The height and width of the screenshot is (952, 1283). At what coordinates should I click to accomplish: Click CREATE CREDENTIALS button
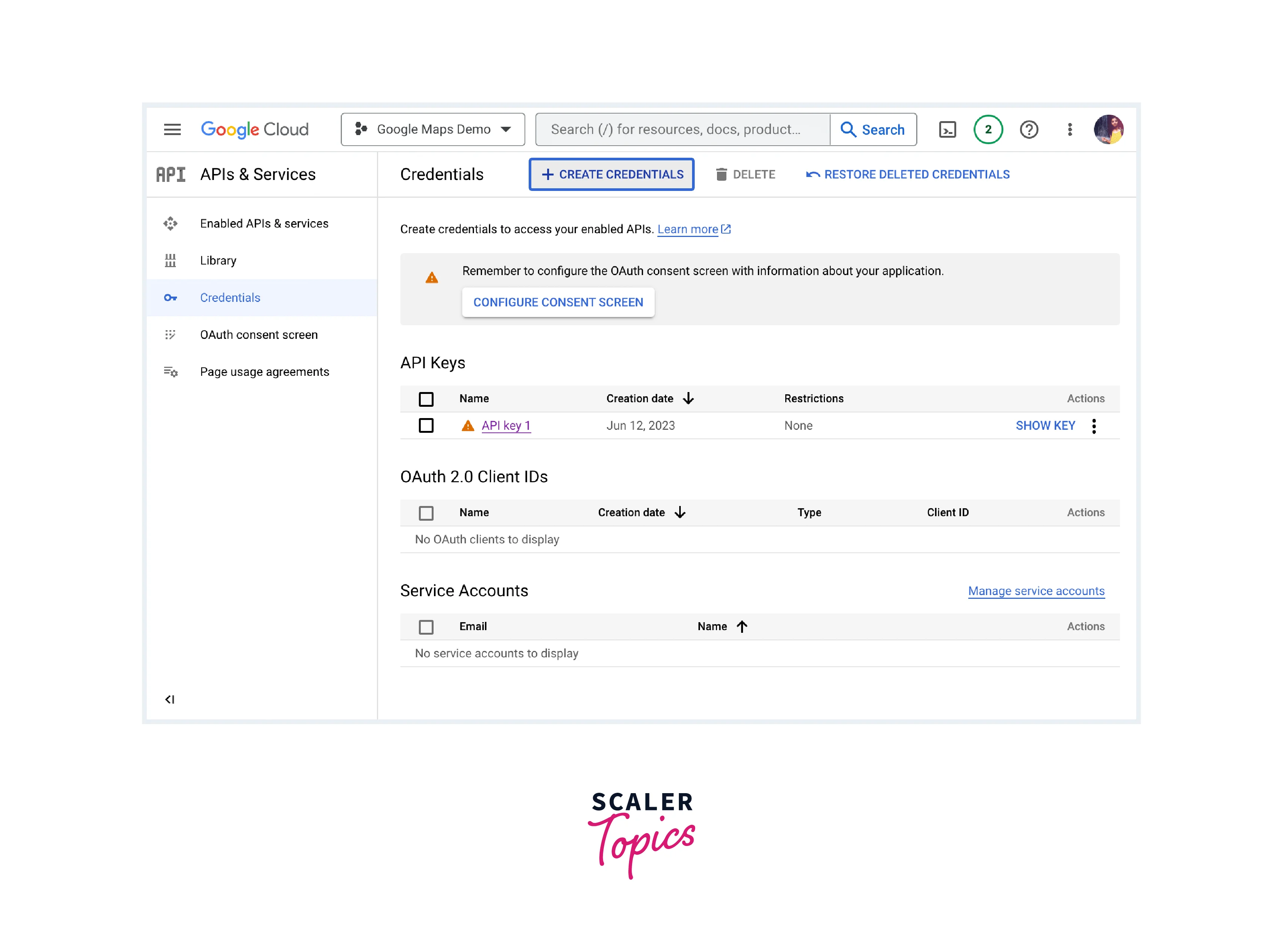tap(612, 175)
